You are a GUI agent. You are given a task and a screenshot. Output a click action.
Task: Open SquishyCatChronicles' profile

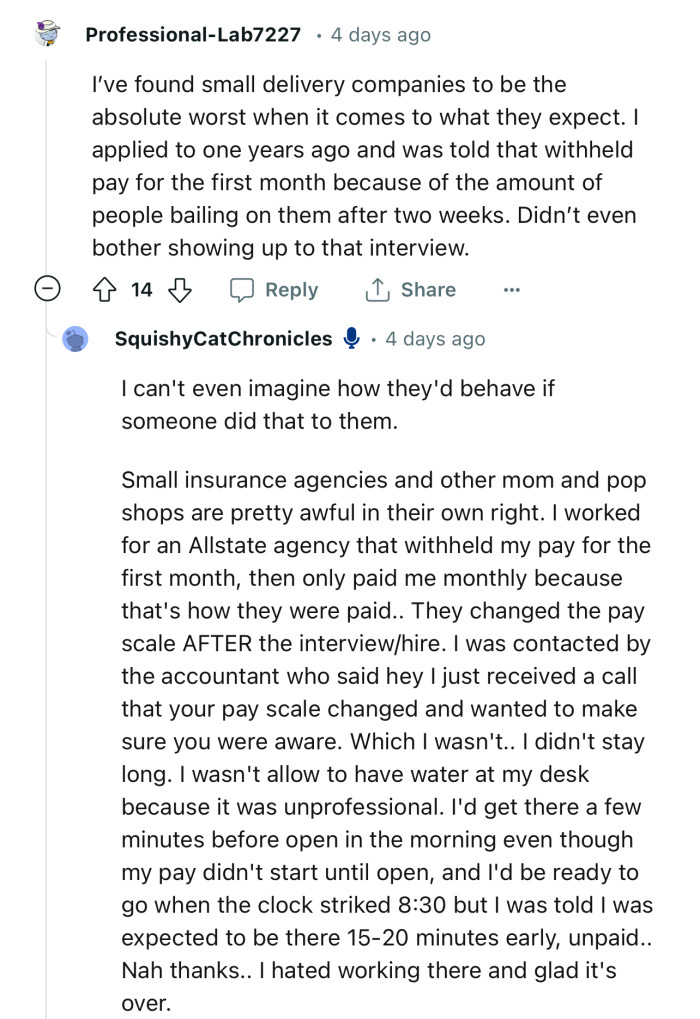point(225,338)
